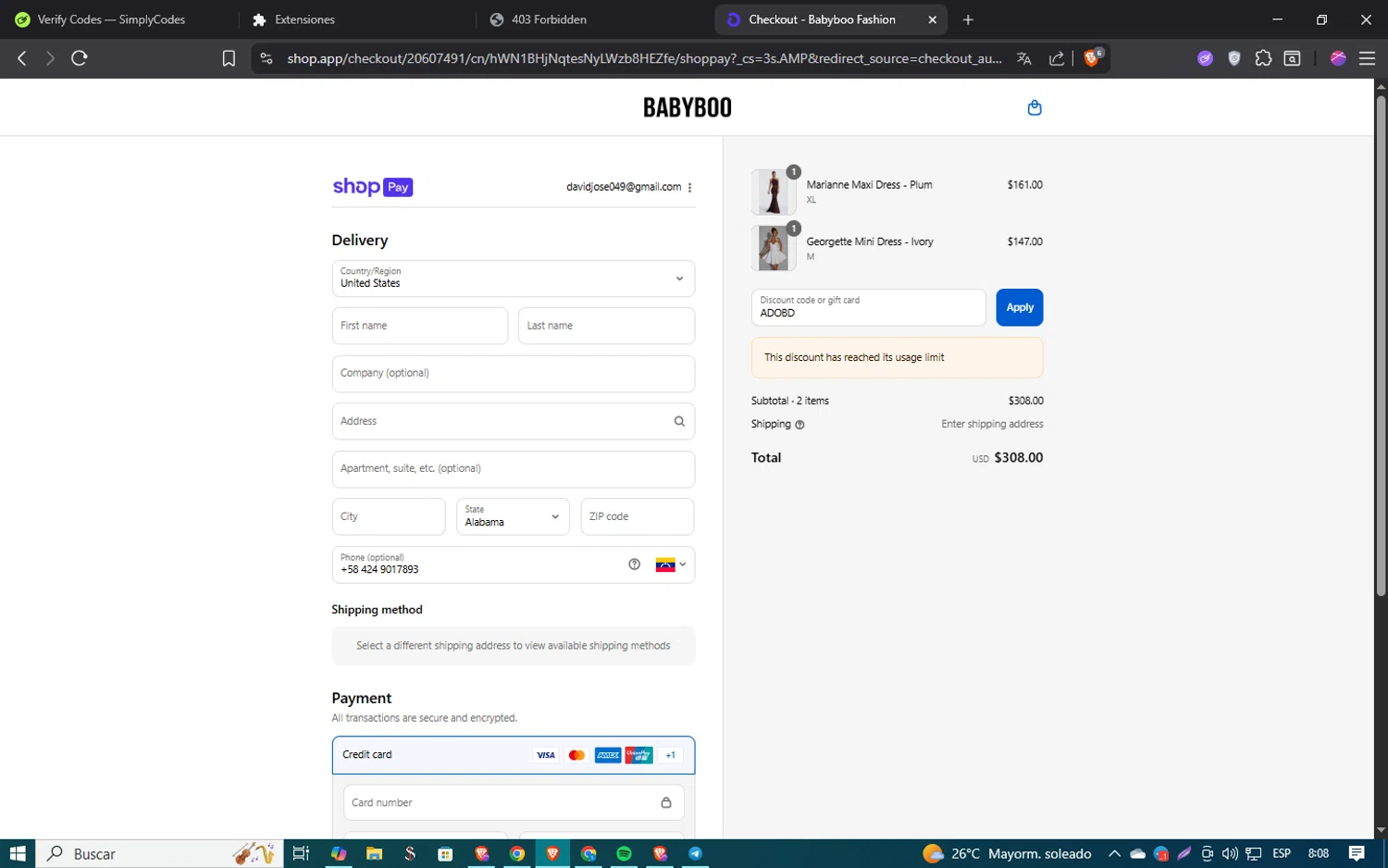
Task: Open a new browser tab
Action: click(968, 19)
